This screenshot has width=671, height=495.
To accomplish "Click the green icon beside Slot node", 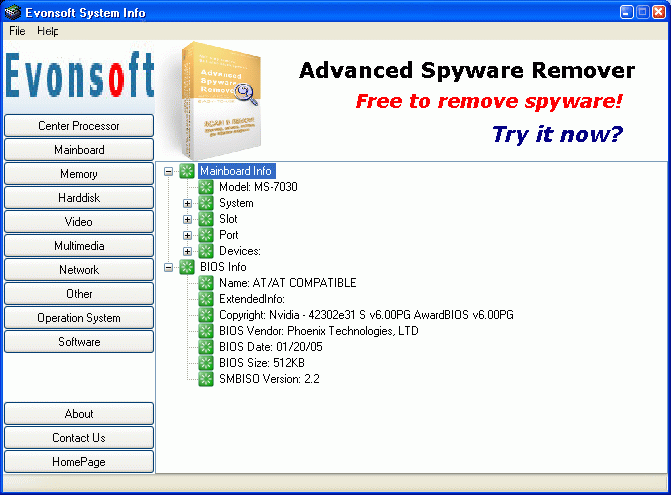I will (x=206, y=219).
